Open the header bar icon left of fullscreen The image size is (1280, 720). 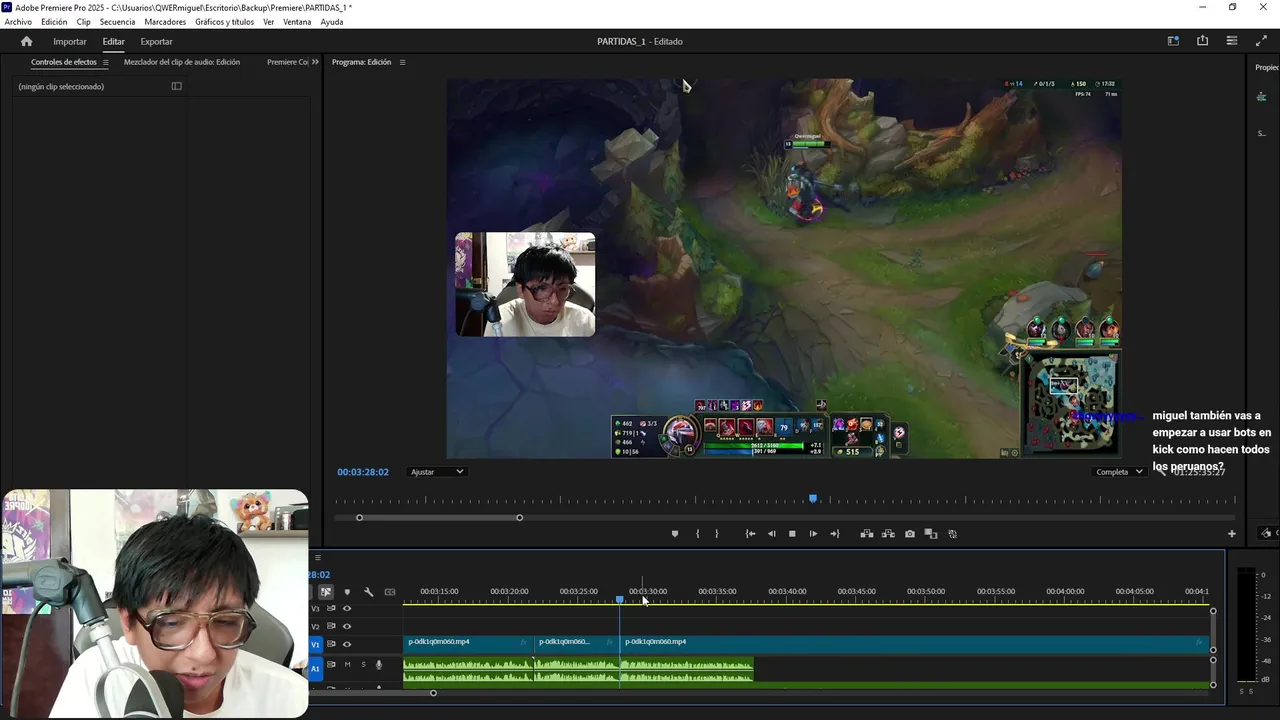point(1232,41)
